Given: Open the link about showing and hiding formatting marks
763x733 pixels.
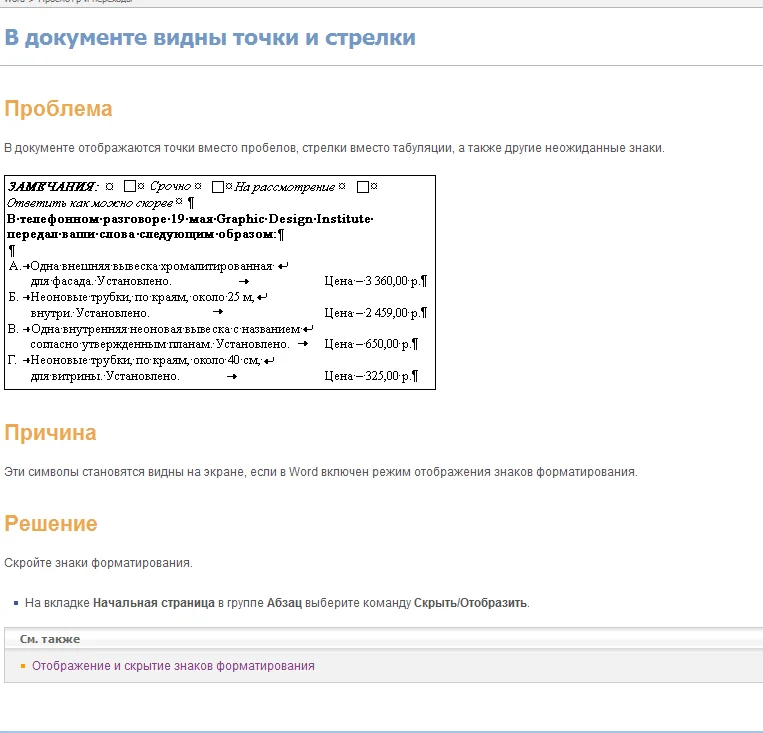Looking at the screenshot, I should [x=173, y=665].
